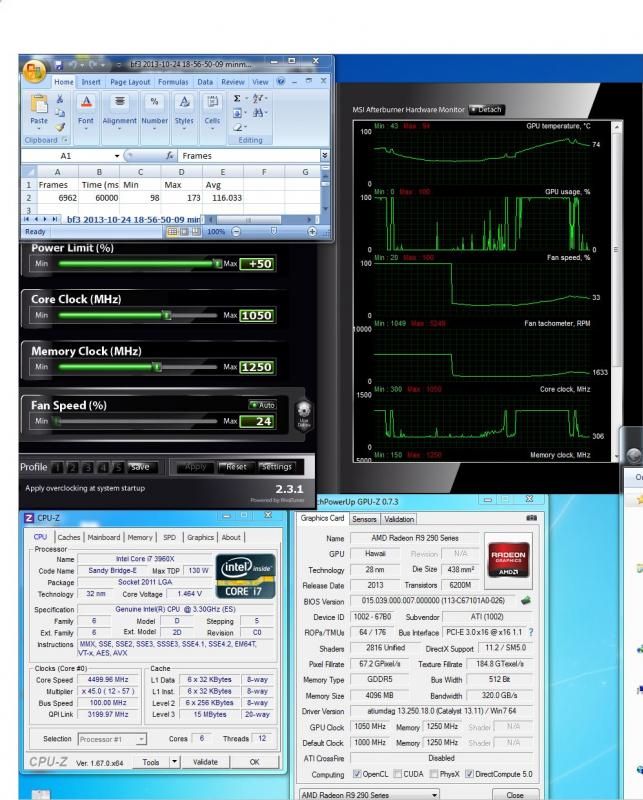This screenshot has width=643, height=800.
Task: Open Excel Formulas ribbon tab
Action: point(173,82)
